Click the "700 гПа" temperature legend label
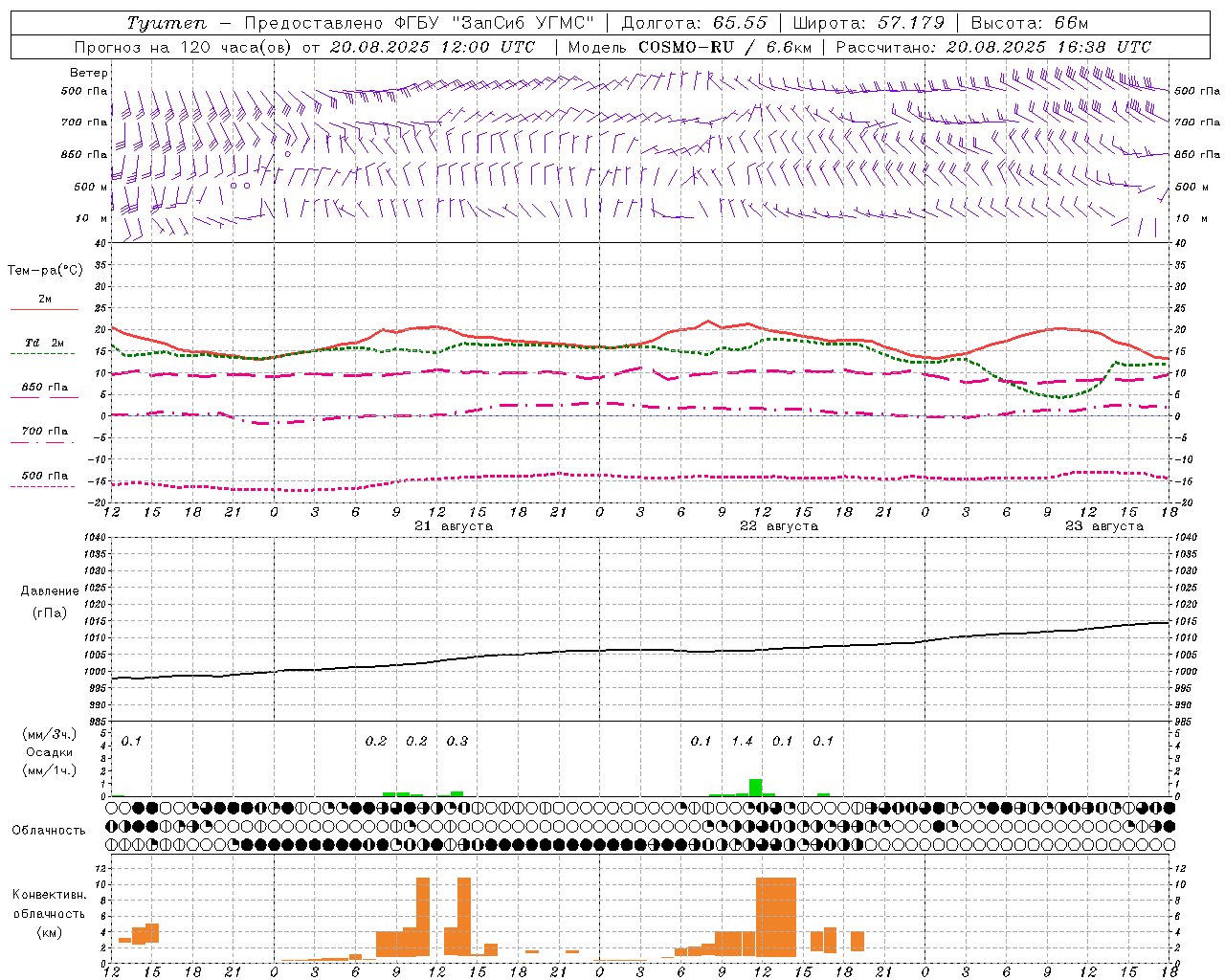The width and height of the screenshot is (1225, 980). click(45, 432)
